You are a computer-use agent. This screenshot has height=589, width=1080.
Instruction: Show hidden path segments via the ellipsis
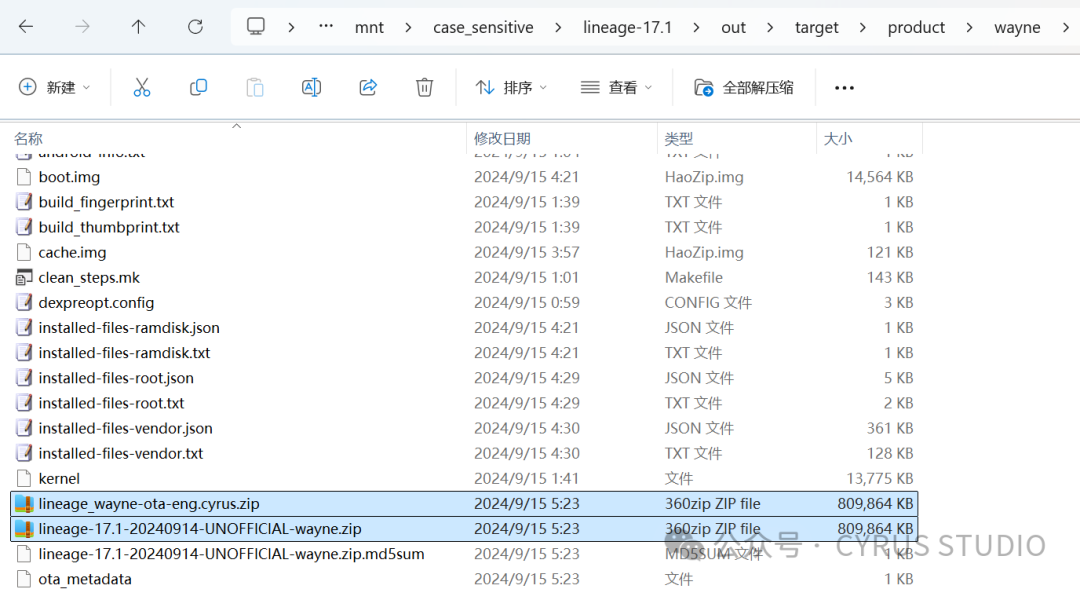(326, 27)
